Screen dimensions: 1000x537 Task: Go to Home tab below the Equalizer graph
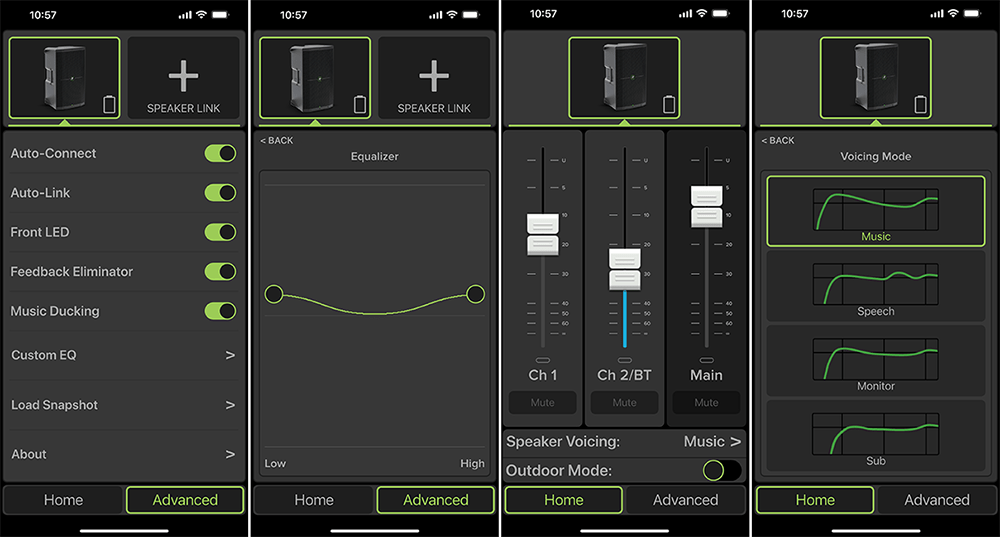click(x=314, y=500)
